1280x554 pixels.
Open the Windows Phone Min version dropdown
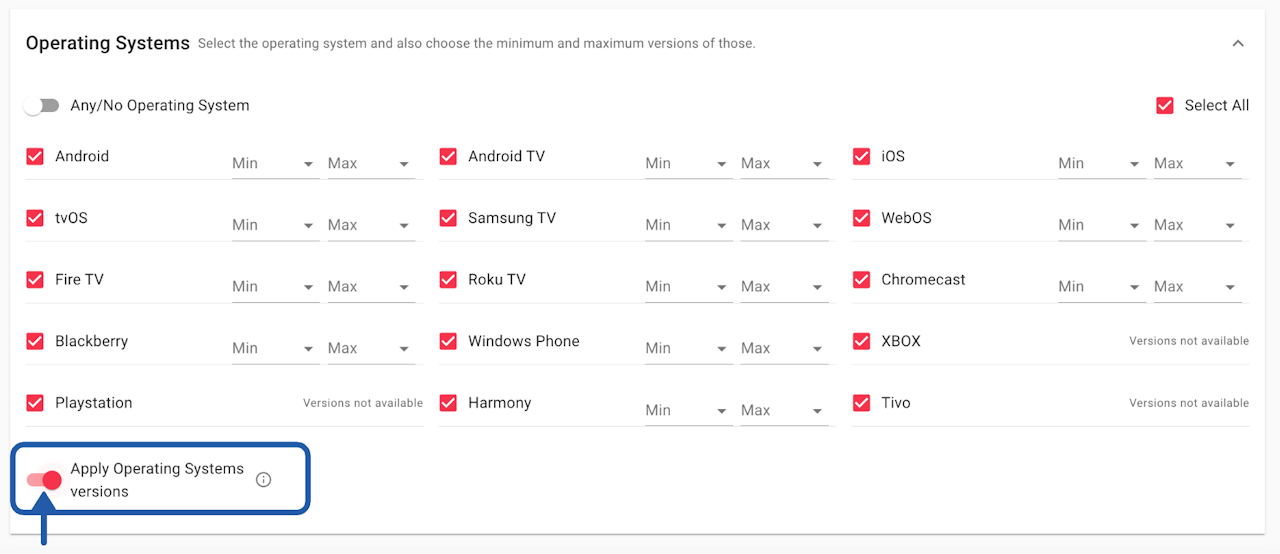(x=687, y=349)
